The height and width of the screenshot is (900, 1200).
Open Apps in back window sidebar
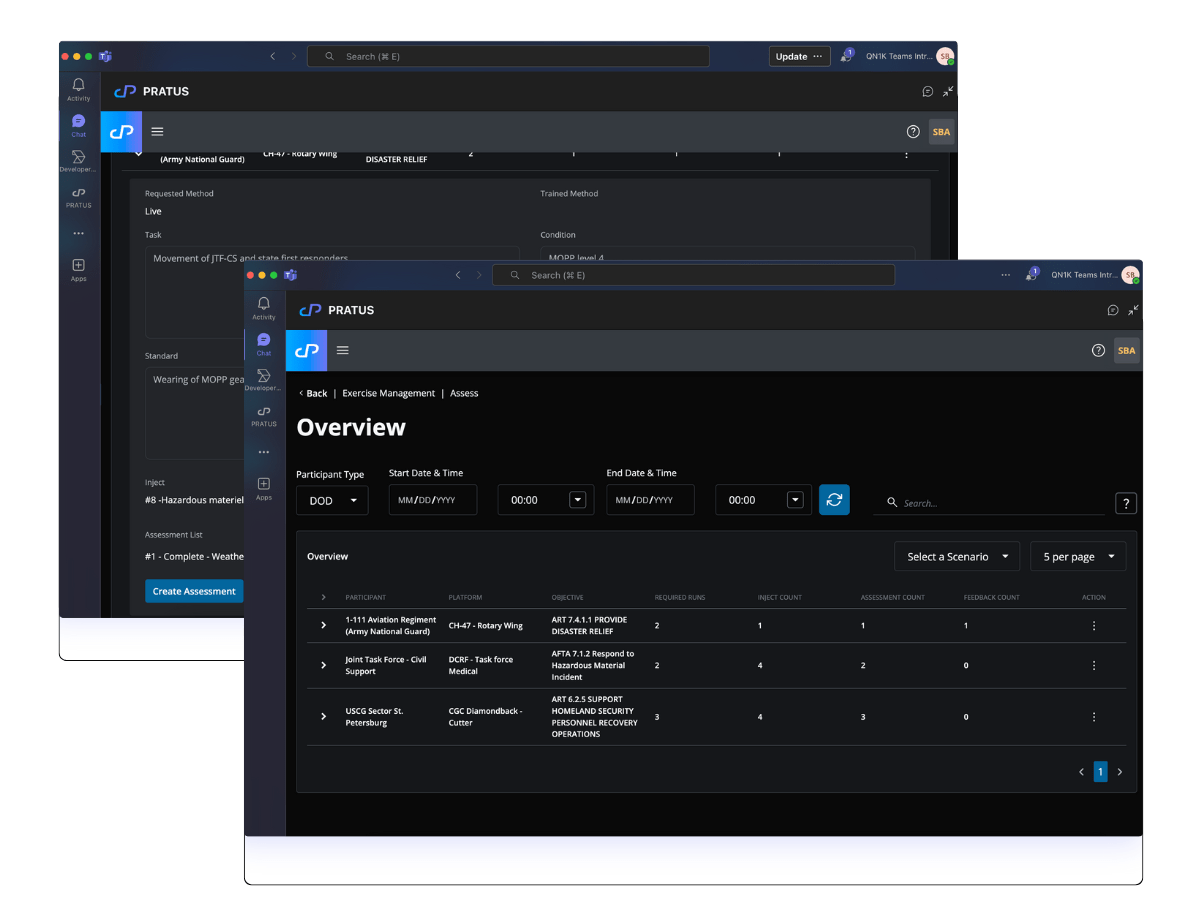[x=79, y=270]
